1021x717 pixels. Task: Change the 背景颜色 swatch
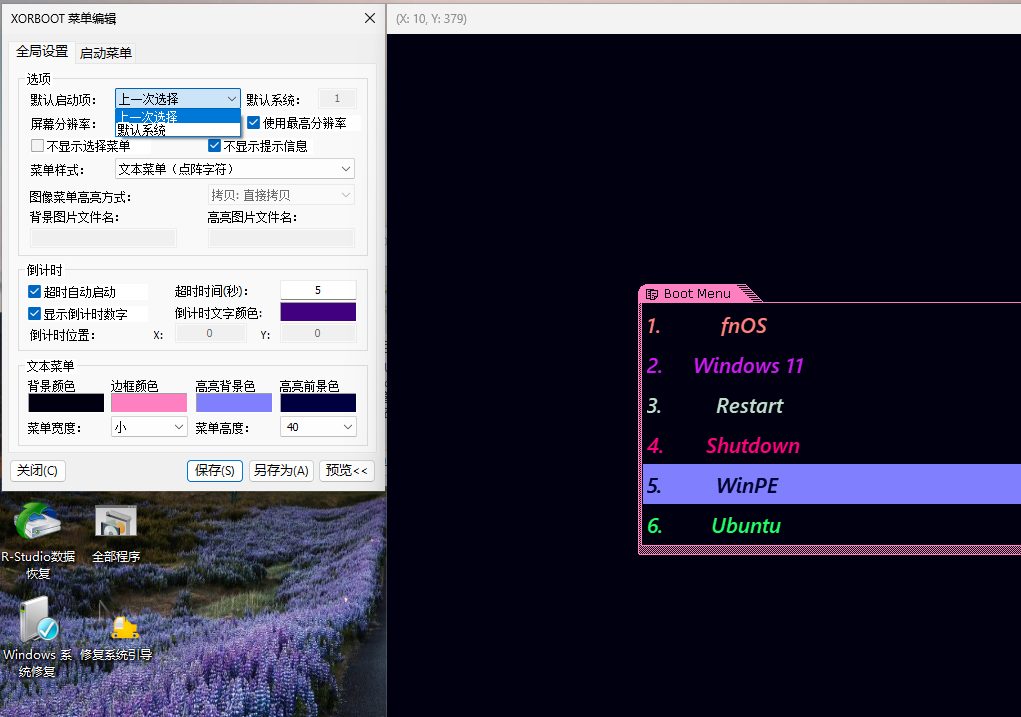click(x=66, y=402)
